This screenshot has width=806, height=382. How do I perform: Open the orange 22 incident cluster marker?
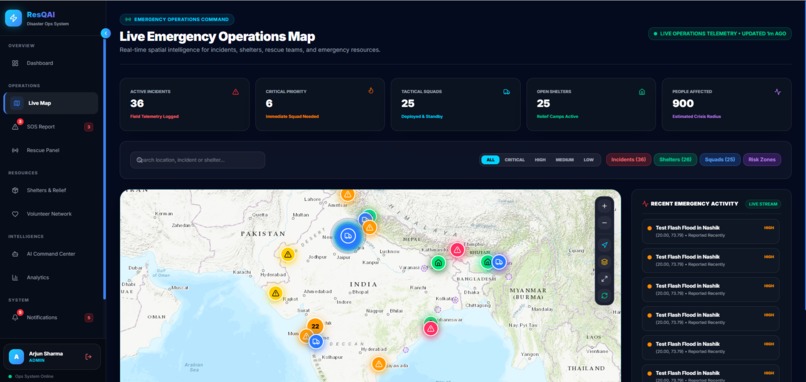point(315,326)
